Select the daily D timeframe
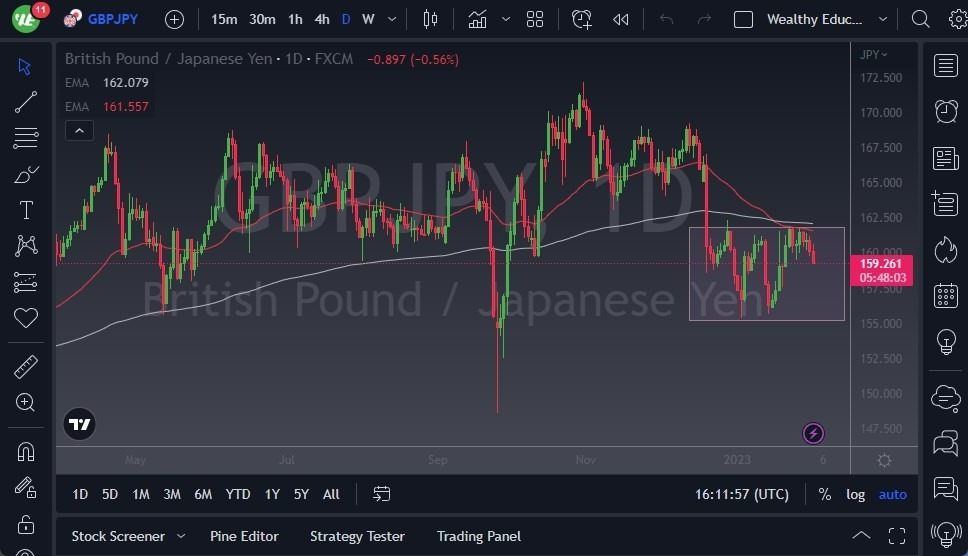 [x=346, y=20]
